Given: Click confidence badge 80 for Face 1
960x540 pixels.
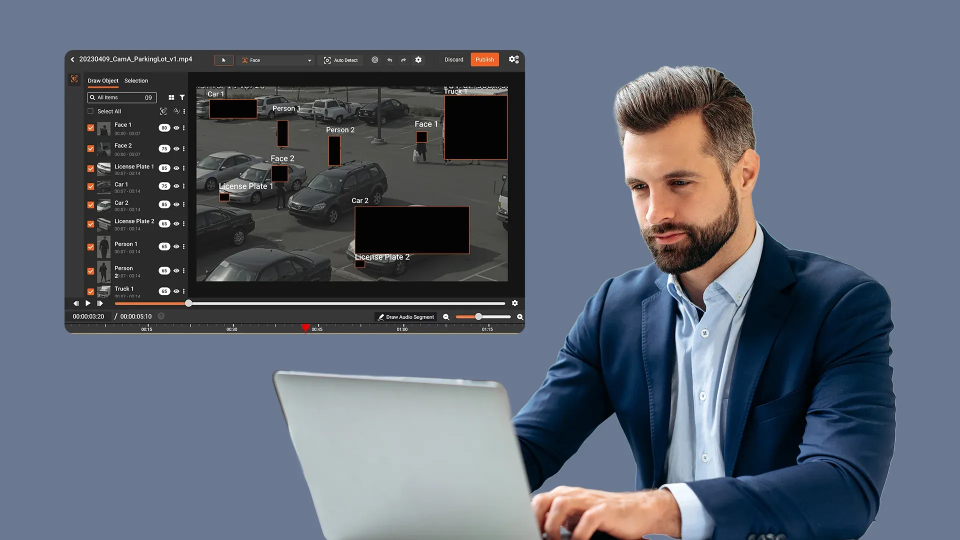Looking at the screenshot, I should point(164,128).
